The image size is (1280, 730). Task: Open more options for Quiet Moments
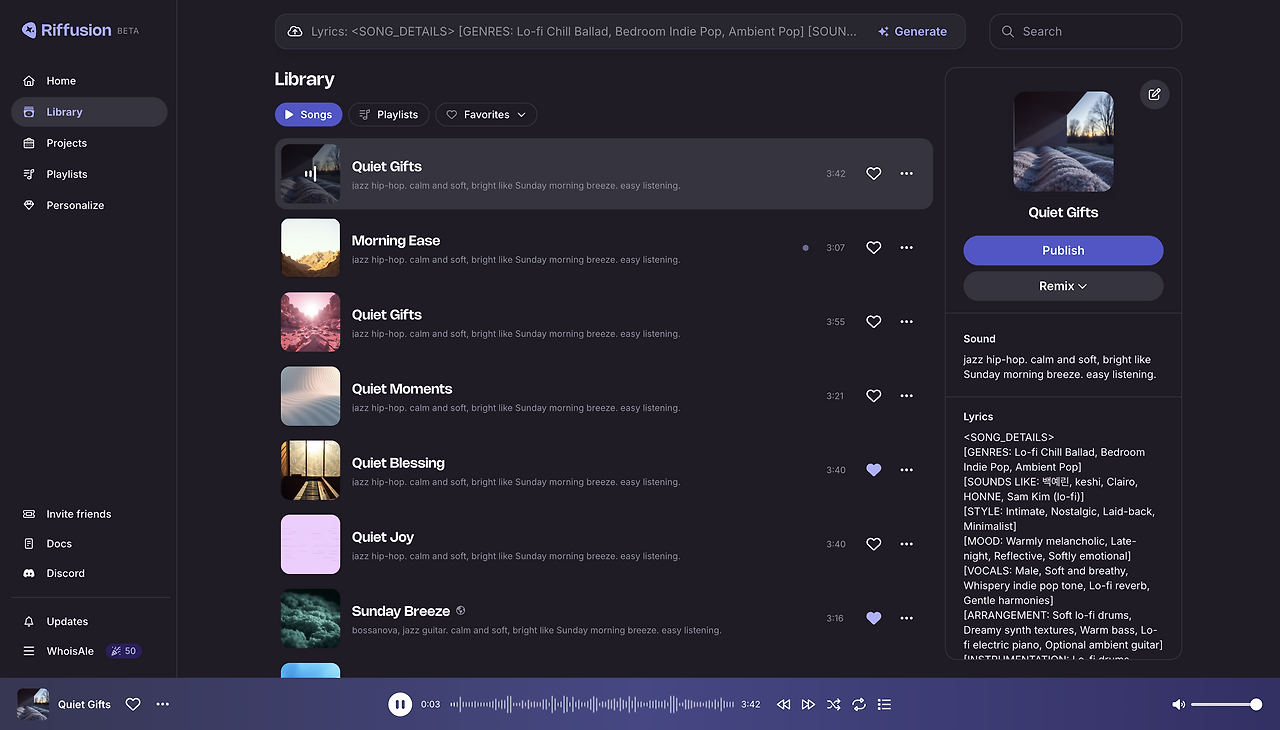pos(907,396)
